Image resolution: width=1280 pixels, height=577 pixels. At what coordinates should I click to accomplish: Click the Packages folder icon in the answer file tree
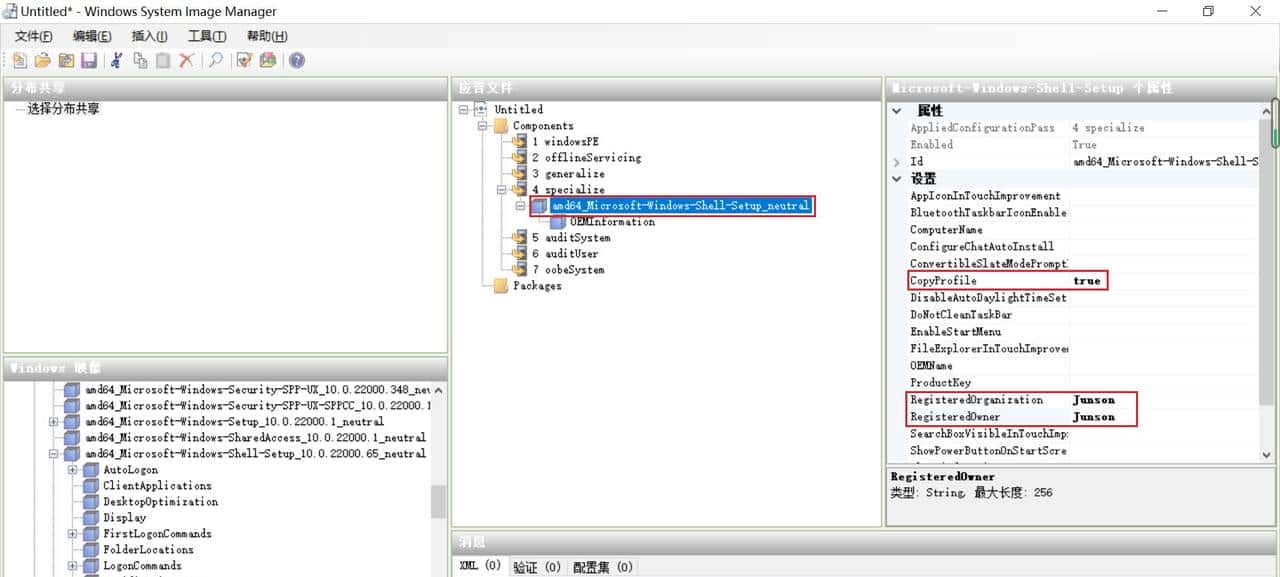click(x=501, y=286)
